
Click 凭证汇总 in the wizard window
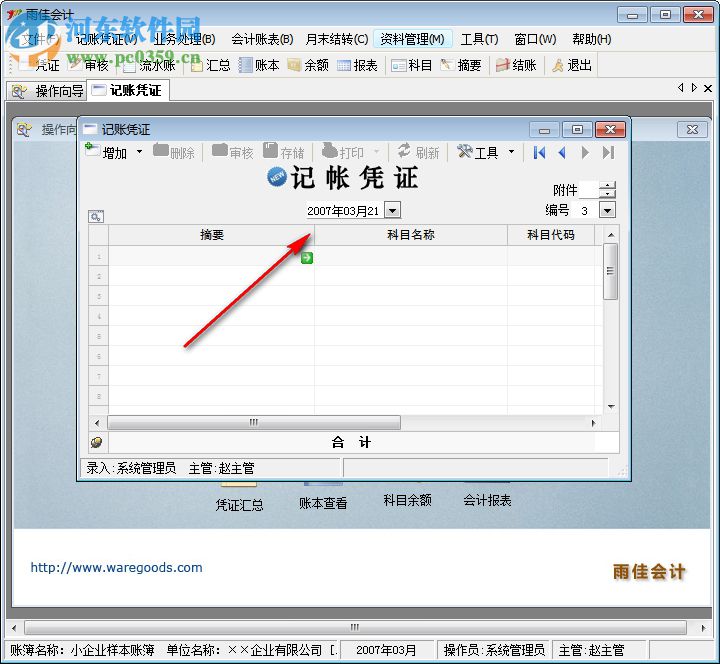tap(239, 505)
